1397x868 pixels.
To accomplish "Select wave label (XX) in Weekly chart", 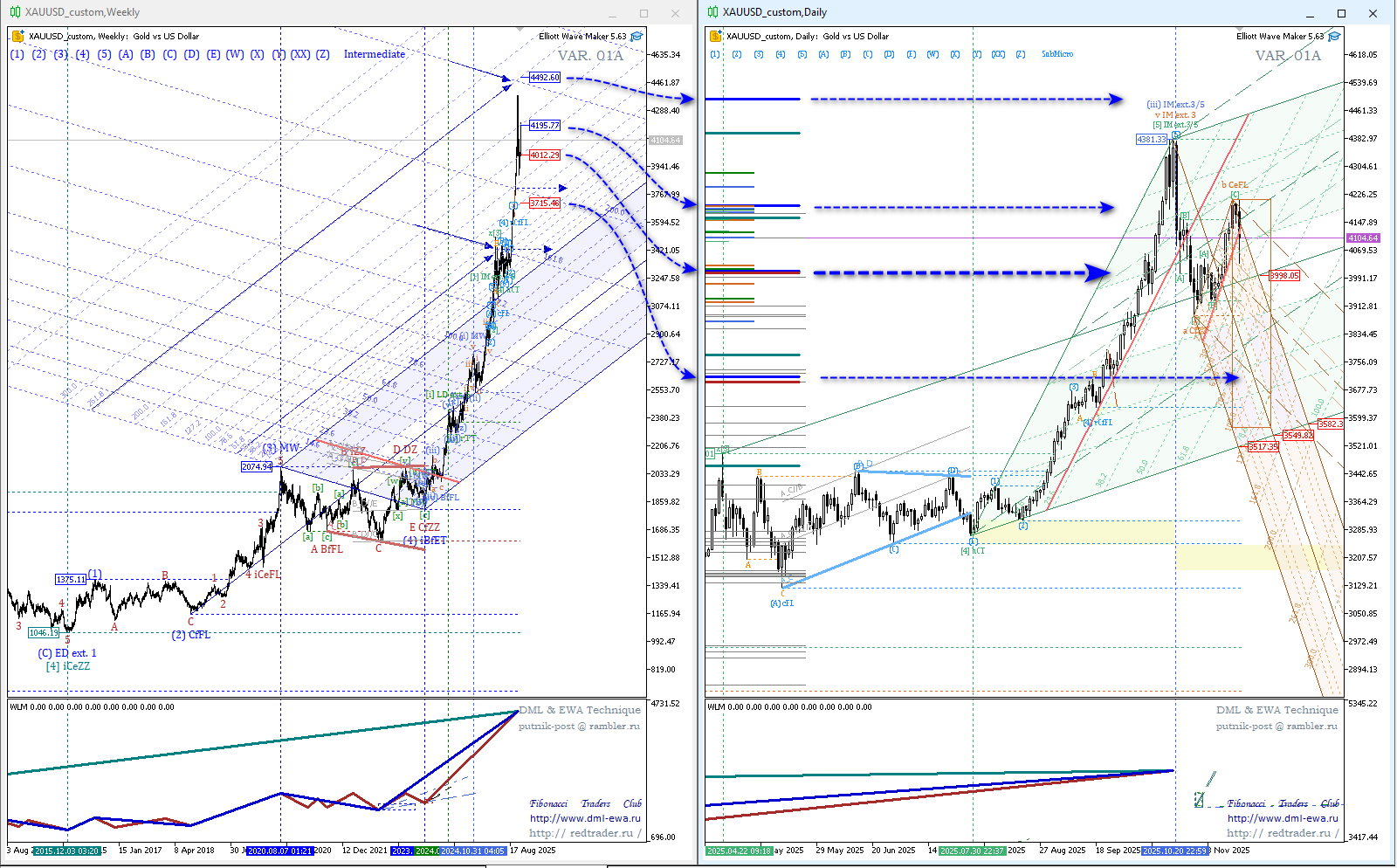I will [300, 54].
